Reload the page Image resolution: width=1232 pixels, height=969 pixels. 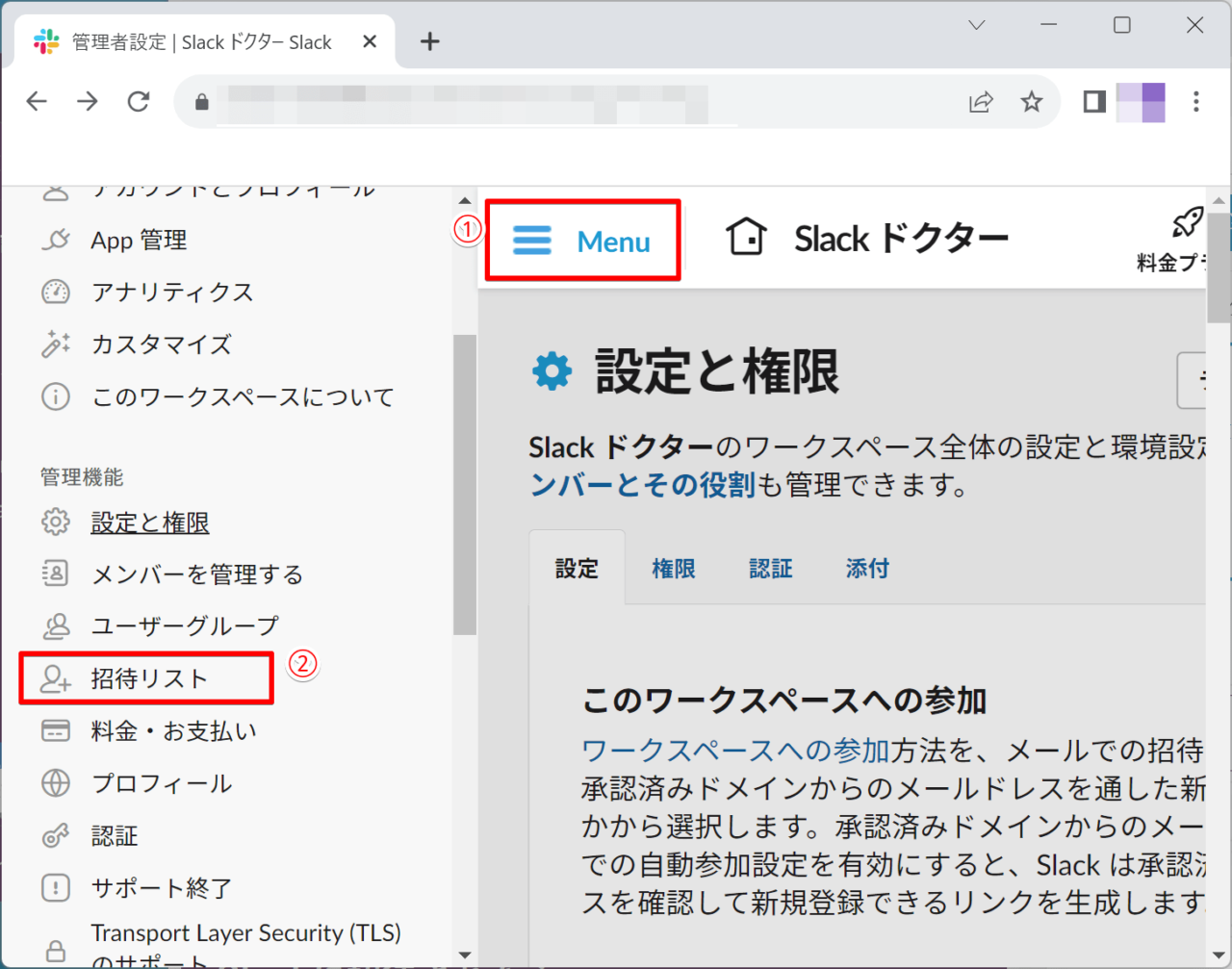[x=139, y=101]
